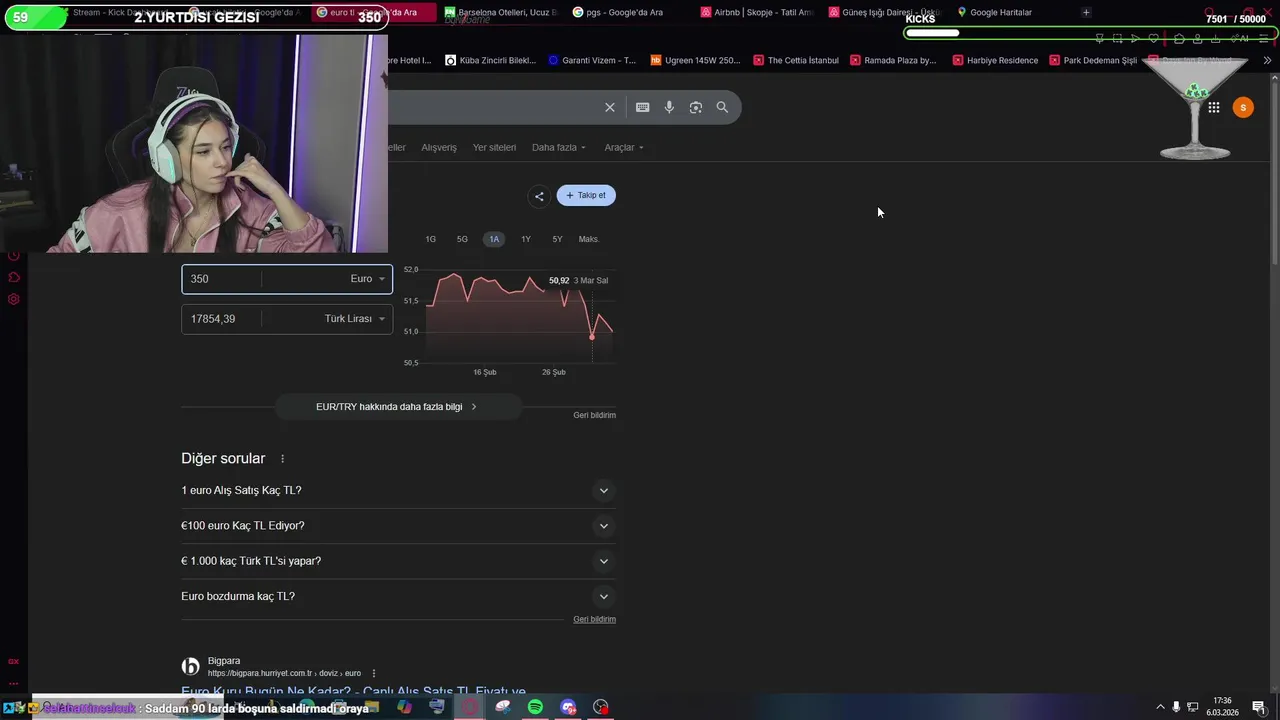Open Discord from the taskbar
Viewport: 1280px width, 720px height.
pos(568,707)
